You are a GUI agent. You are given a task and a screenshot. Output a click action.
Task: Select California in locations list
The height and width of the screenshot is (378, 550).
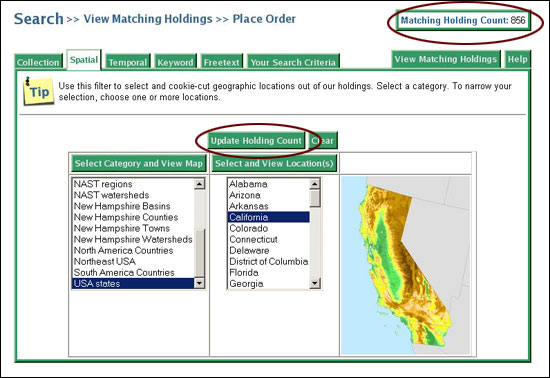269,217
